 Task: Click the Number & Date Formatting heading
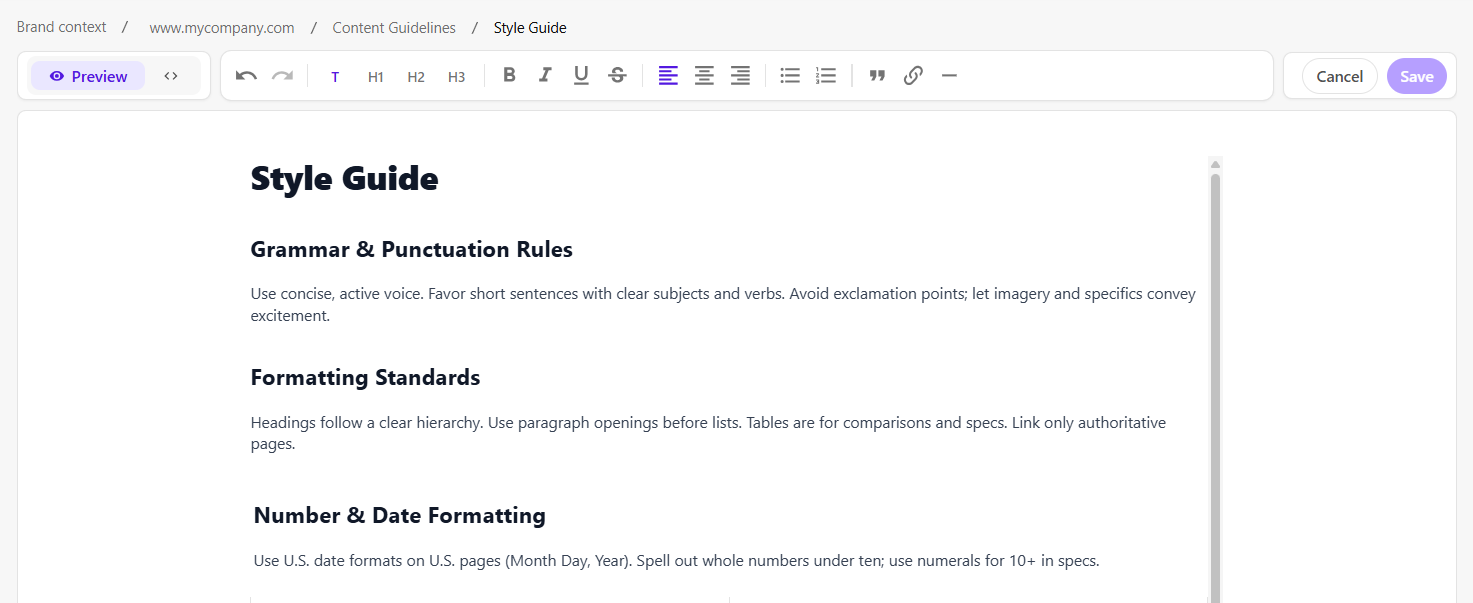[399, 515]
